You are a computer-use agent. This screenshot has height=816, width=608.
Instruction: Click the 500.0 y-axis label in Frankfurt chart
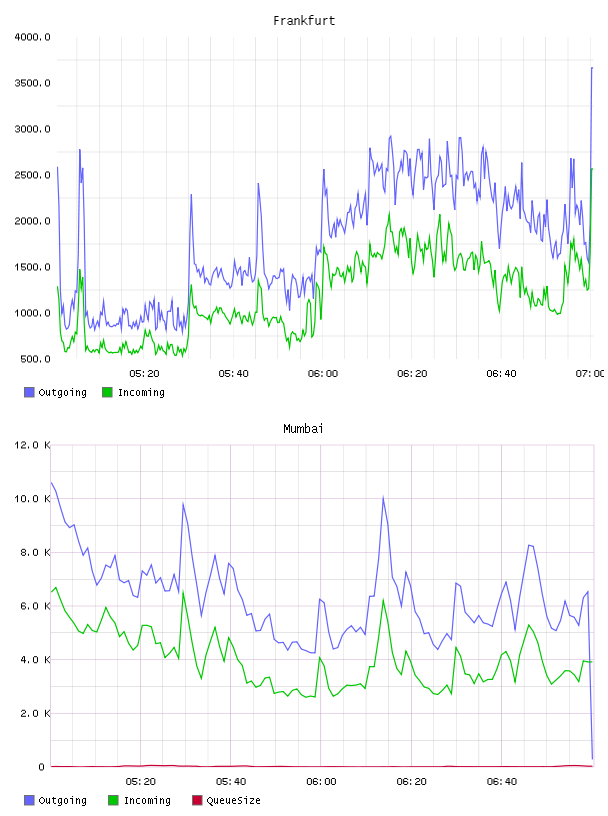35,359
